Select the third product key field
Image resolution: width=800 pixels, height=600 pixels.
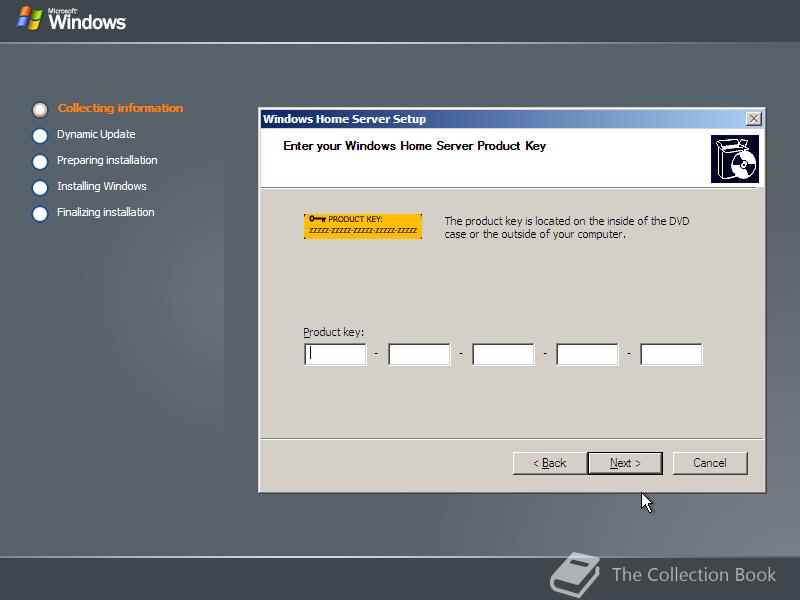click(x=503, y=354)
